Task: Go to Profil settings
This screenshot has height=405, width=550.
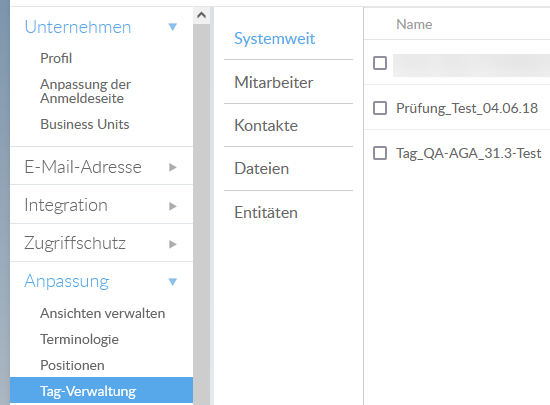Action: (56, 58)
